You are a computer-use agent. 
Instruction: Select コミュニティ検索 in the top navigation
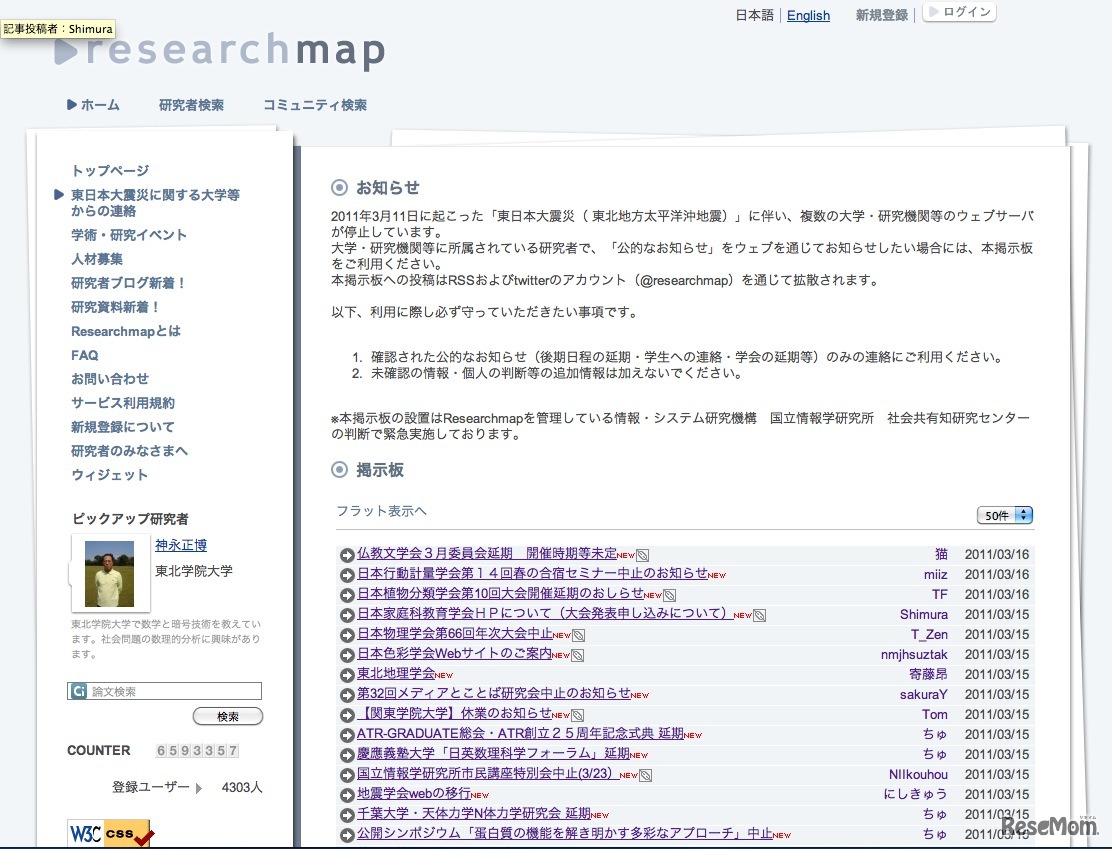point(314,105)
